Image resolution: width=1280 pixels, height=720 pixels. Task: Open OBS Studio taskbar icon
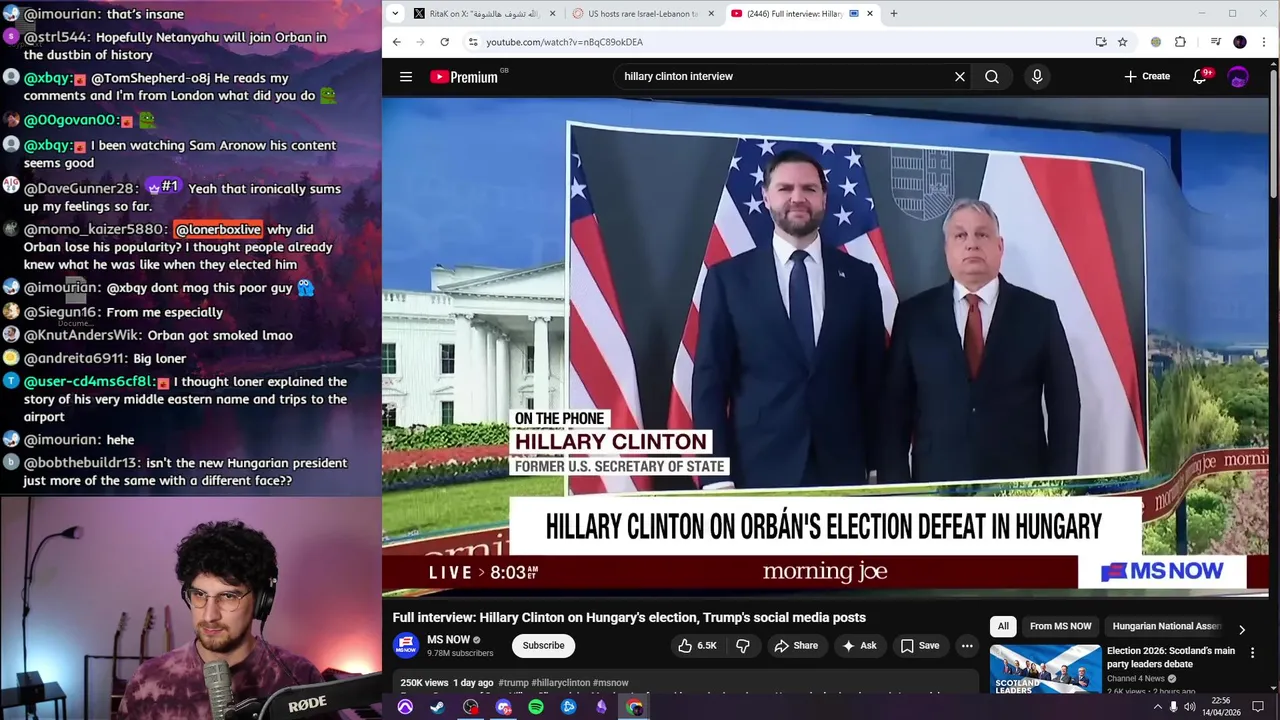(x=471, y=707)
